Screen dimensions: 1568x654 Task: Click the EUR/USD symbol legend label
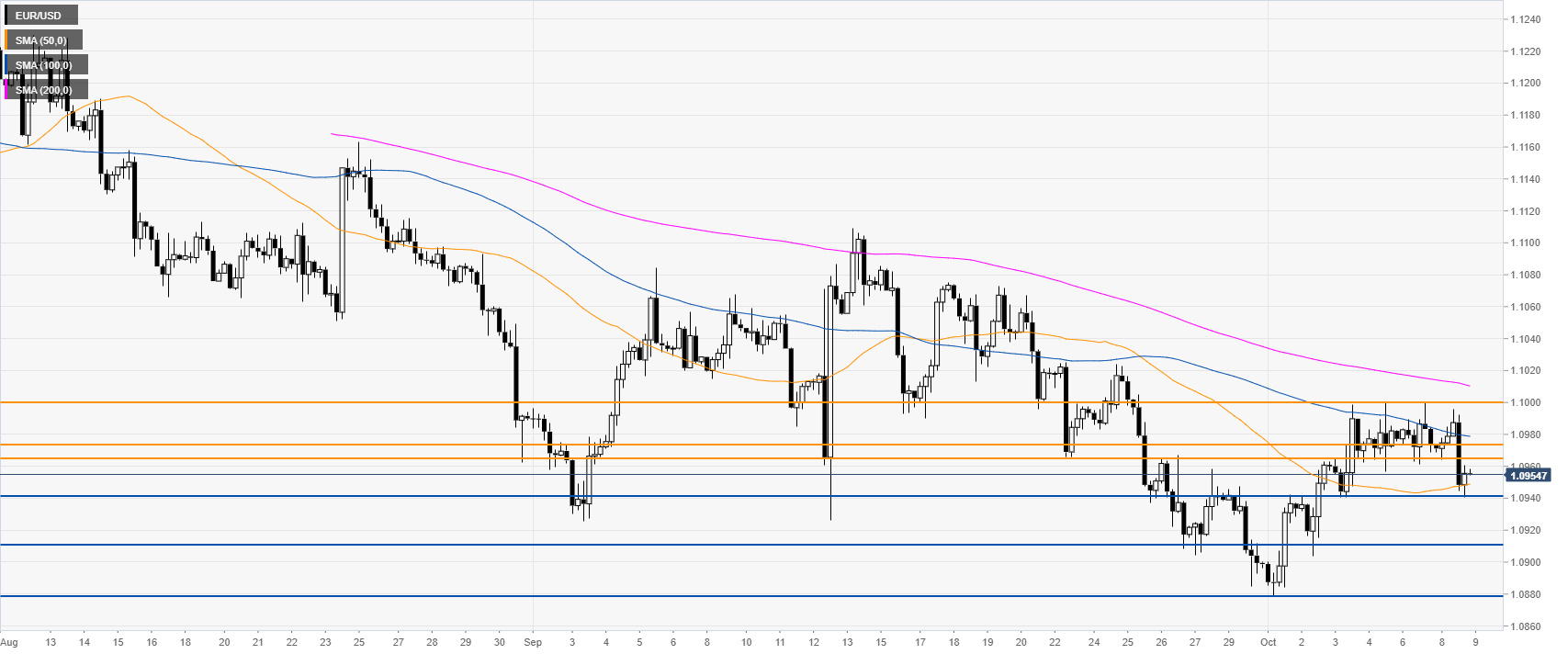click(40, 16)
